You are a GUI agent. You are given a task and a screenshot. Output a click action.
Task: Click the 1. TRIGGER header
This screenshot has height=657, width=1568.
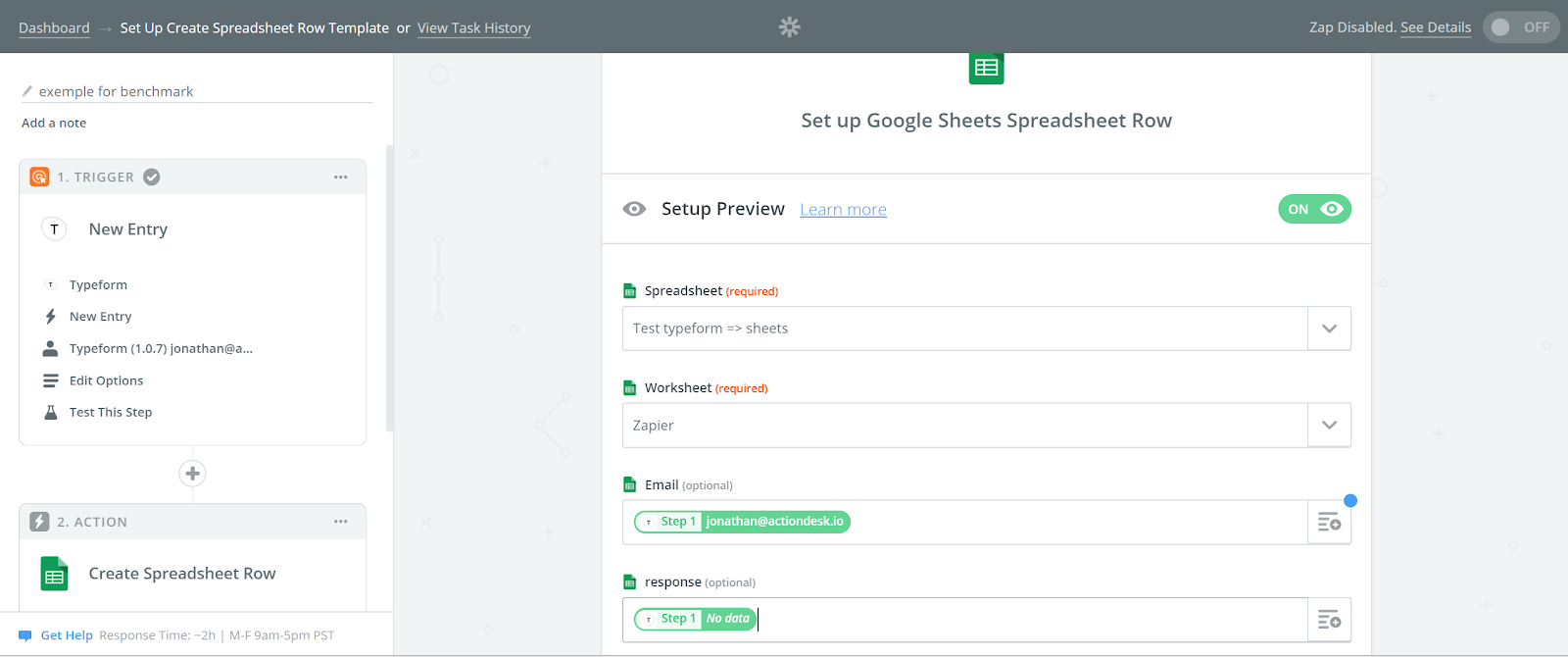click(x=192, y=177)
